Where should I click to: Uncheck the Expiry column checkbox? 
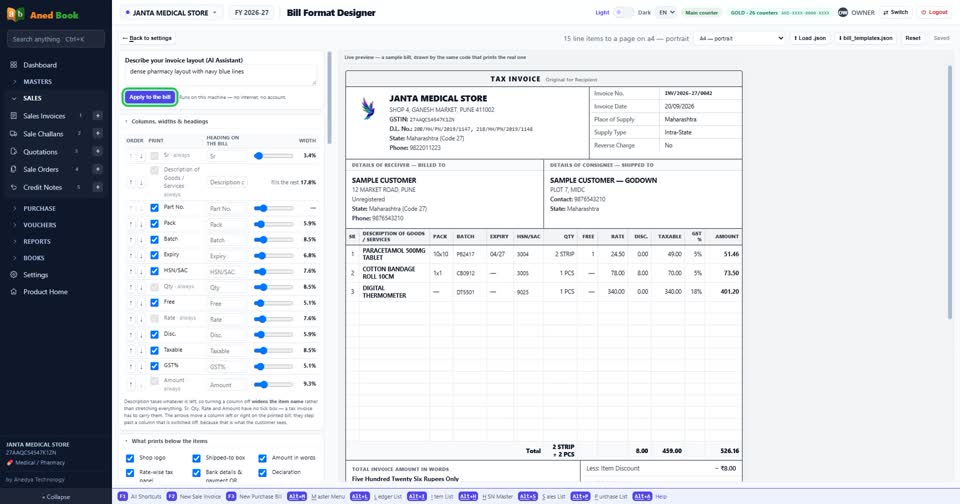[154, 255]
